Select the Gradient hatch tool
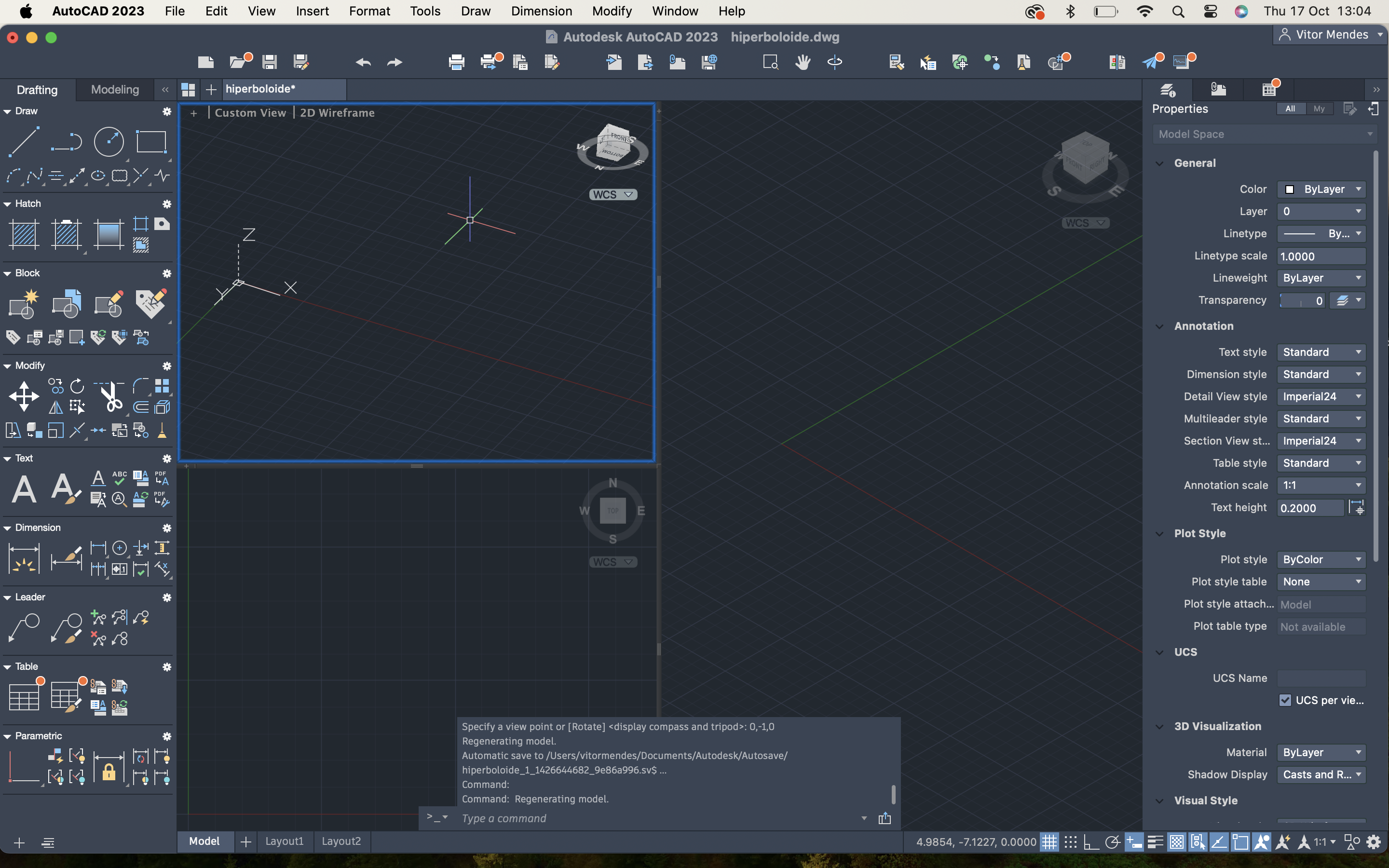 click(x=109, y=234)
